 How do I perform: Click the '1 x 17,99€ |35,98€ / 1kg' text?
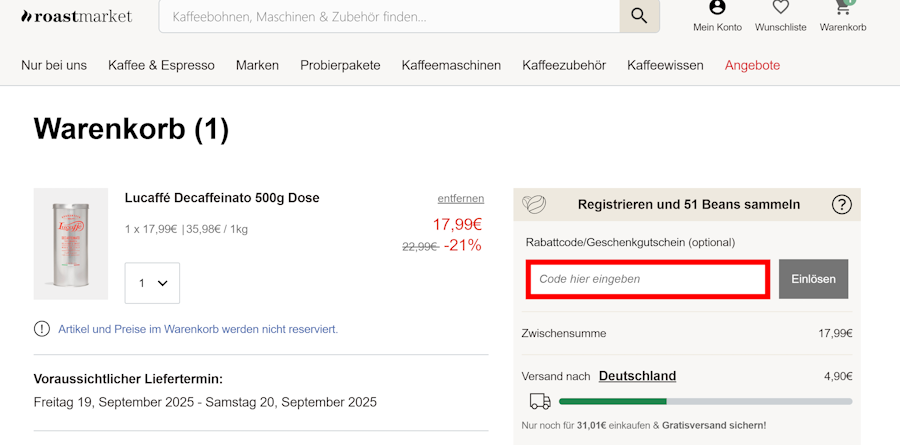[186, 230]
